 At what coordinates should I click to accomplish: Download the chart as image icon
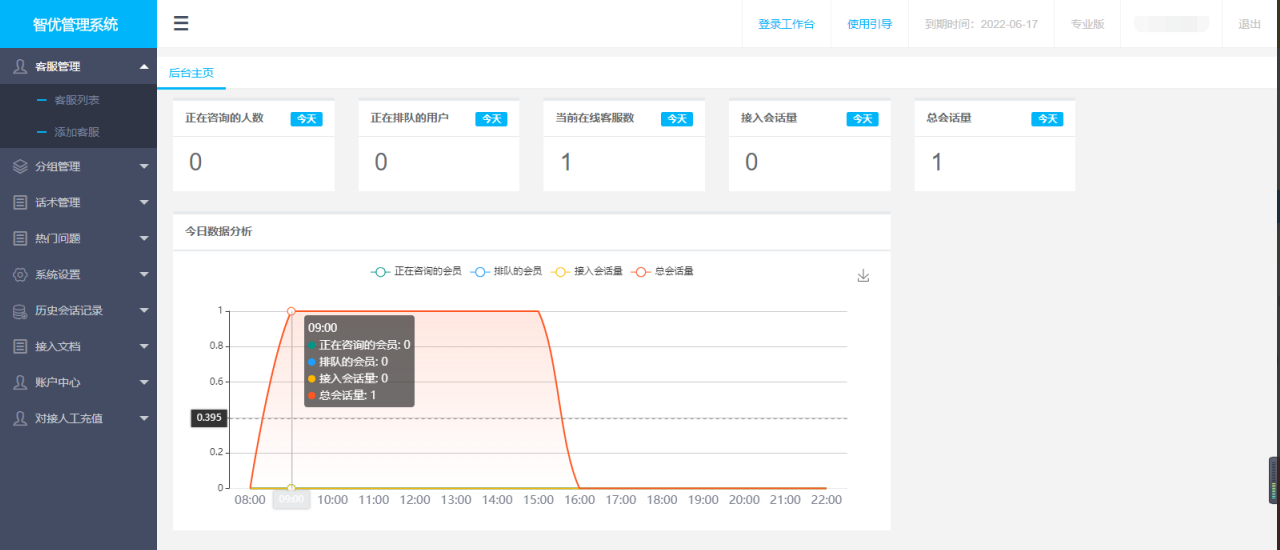(863, 276)
